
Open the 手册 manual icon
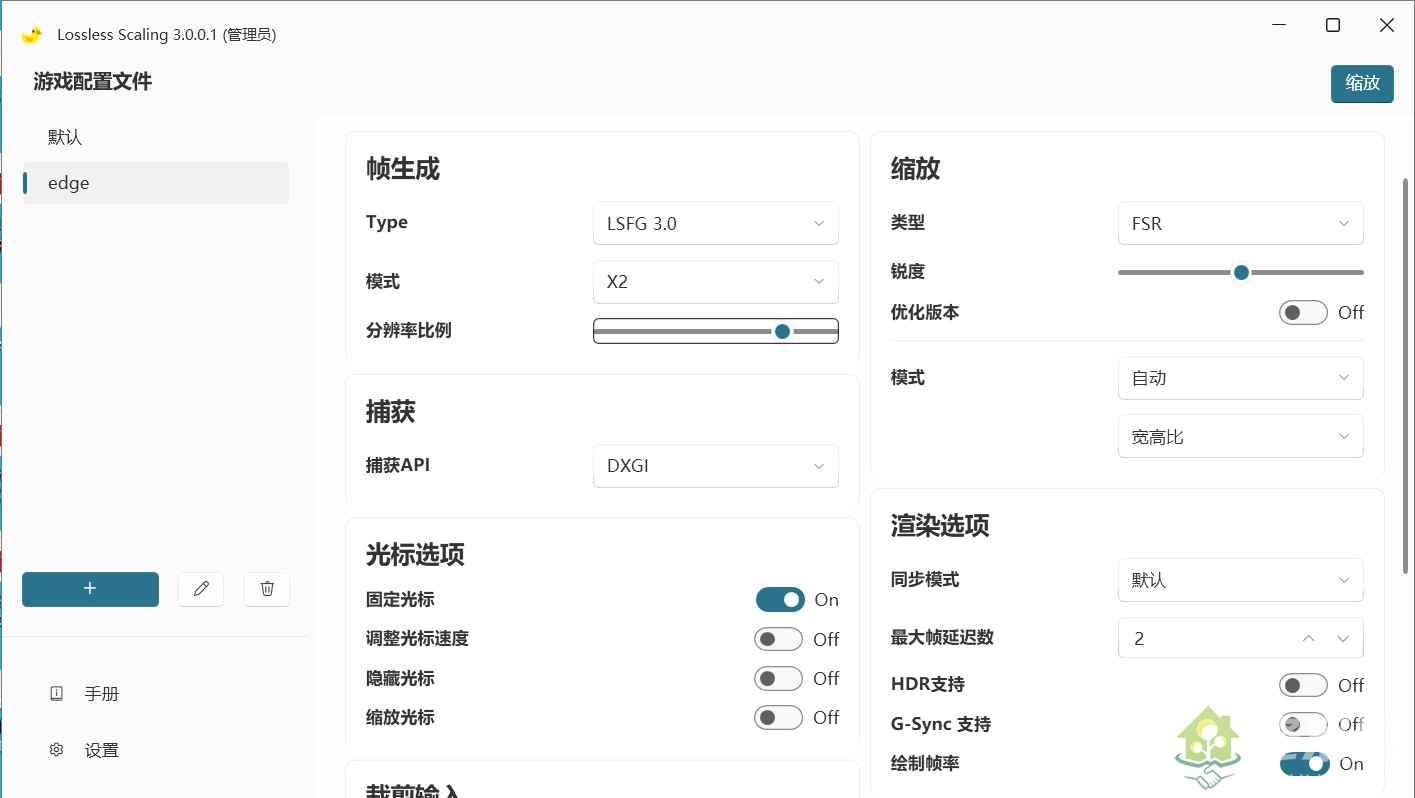tap(57, 693)
